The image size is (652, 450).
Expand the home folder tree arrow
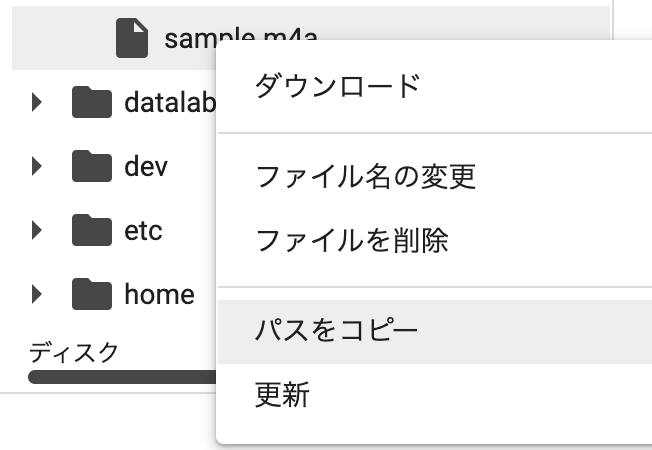pos(37,294)
